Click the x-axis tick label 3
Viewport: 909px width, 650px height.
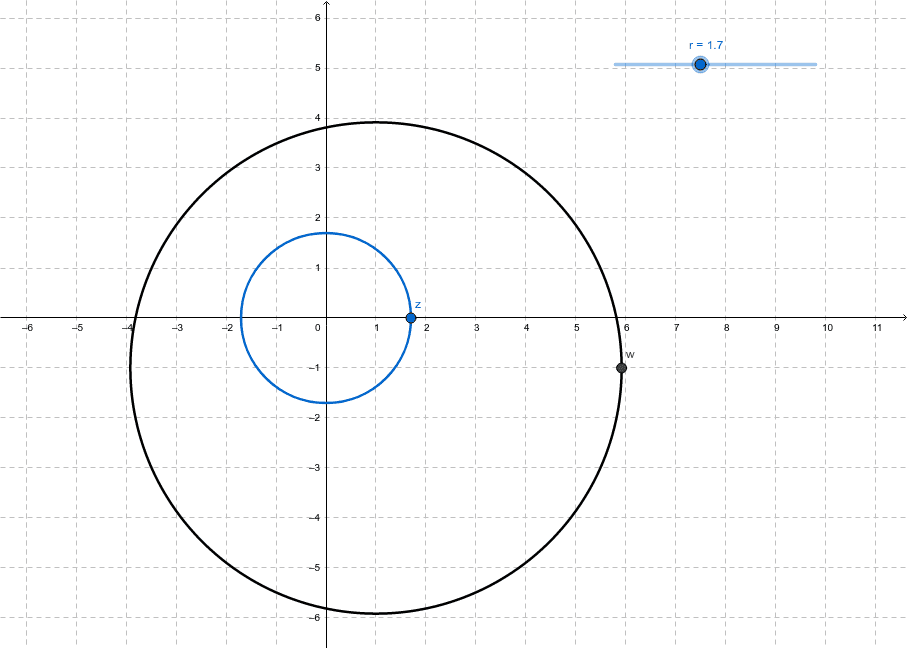pos(477,328)
